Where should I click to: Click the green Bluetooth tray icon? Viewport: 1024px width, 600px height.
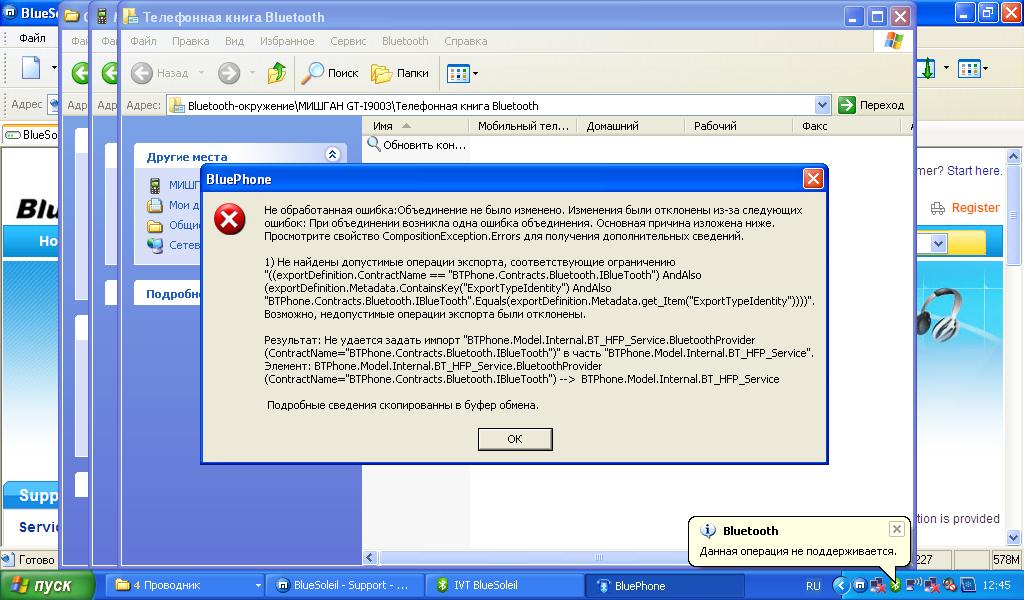tap(896, 585)
